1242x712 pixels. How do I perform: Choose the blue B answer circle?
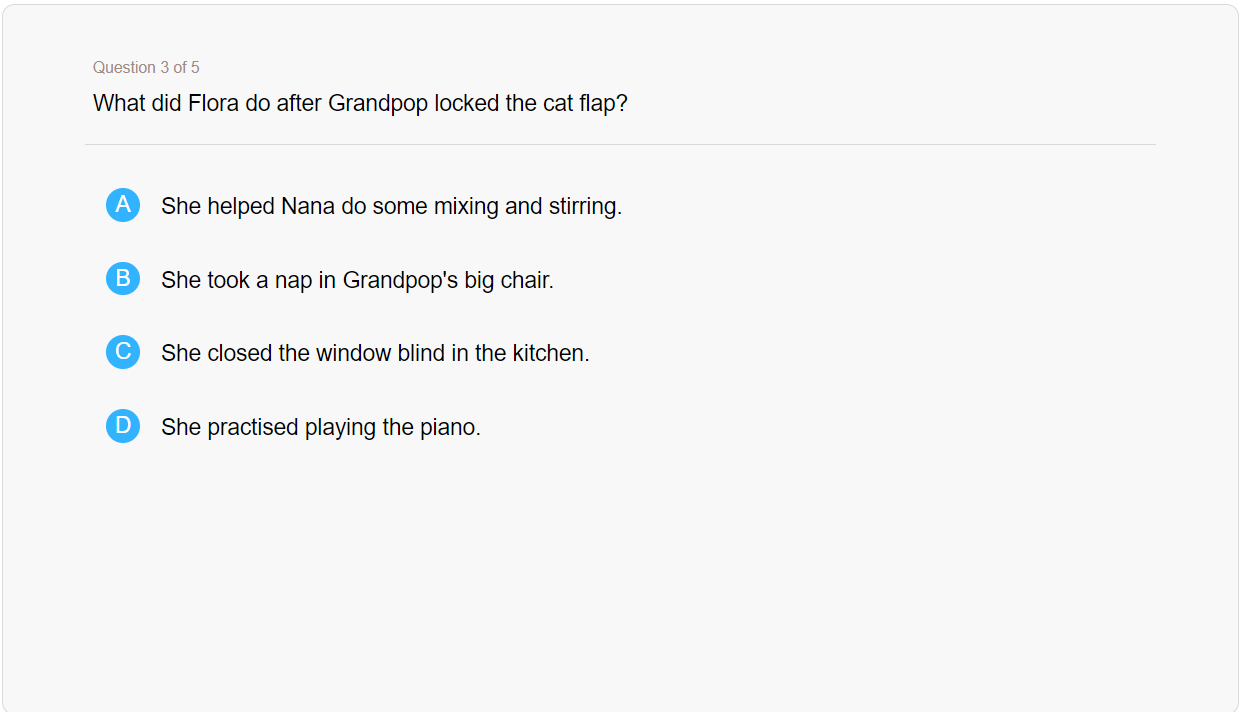(x=123, y=278)
